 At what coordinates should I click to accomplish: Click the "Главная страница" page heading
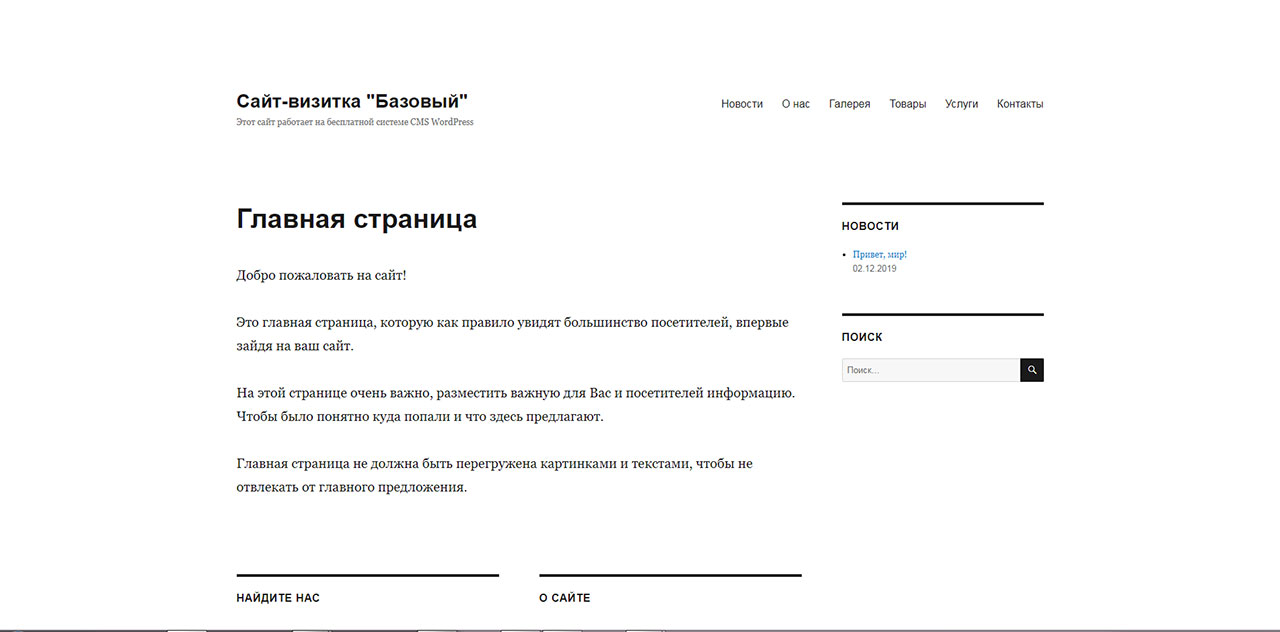coord(356,219)
